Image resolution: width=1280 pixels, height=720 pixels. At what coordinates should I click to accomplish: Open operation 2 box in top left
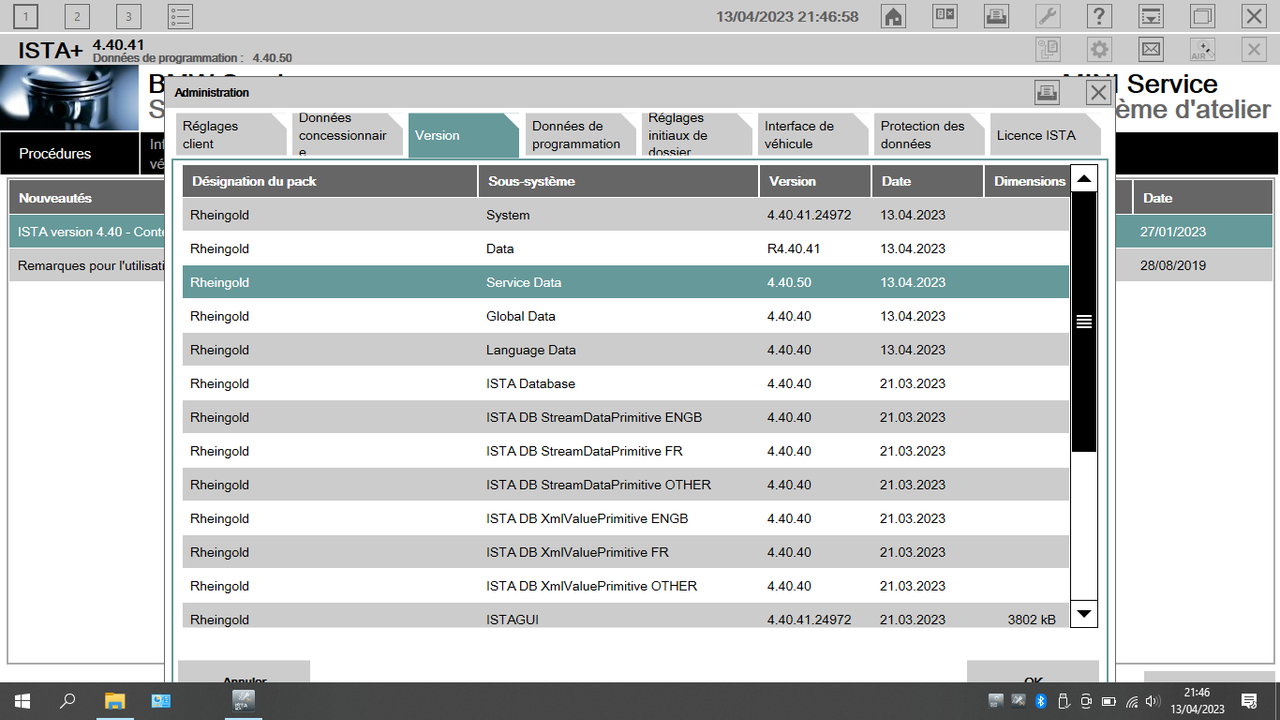(x=77, y=16)
